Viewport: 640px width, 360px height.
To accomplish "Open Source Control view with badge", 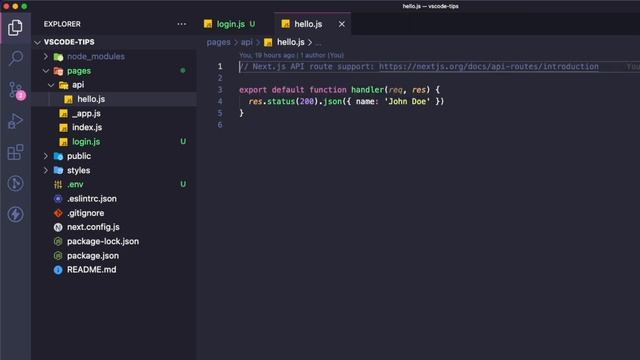I will (16, 90).
